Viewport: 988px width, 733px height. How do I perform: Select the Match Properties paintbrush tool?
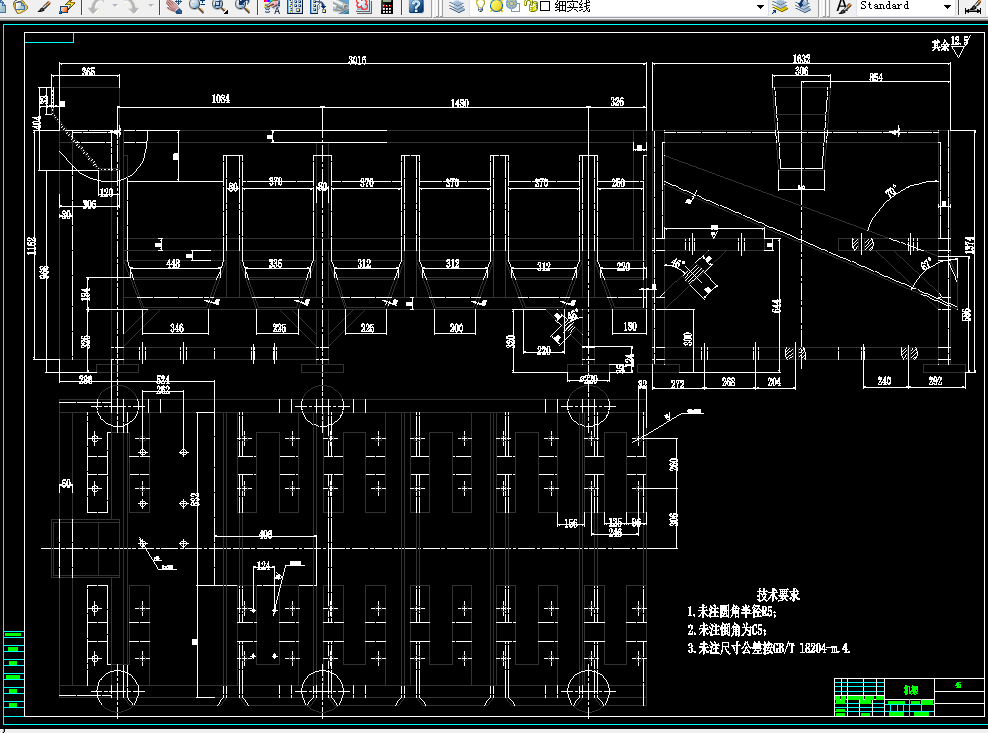(x=43, y=6)
